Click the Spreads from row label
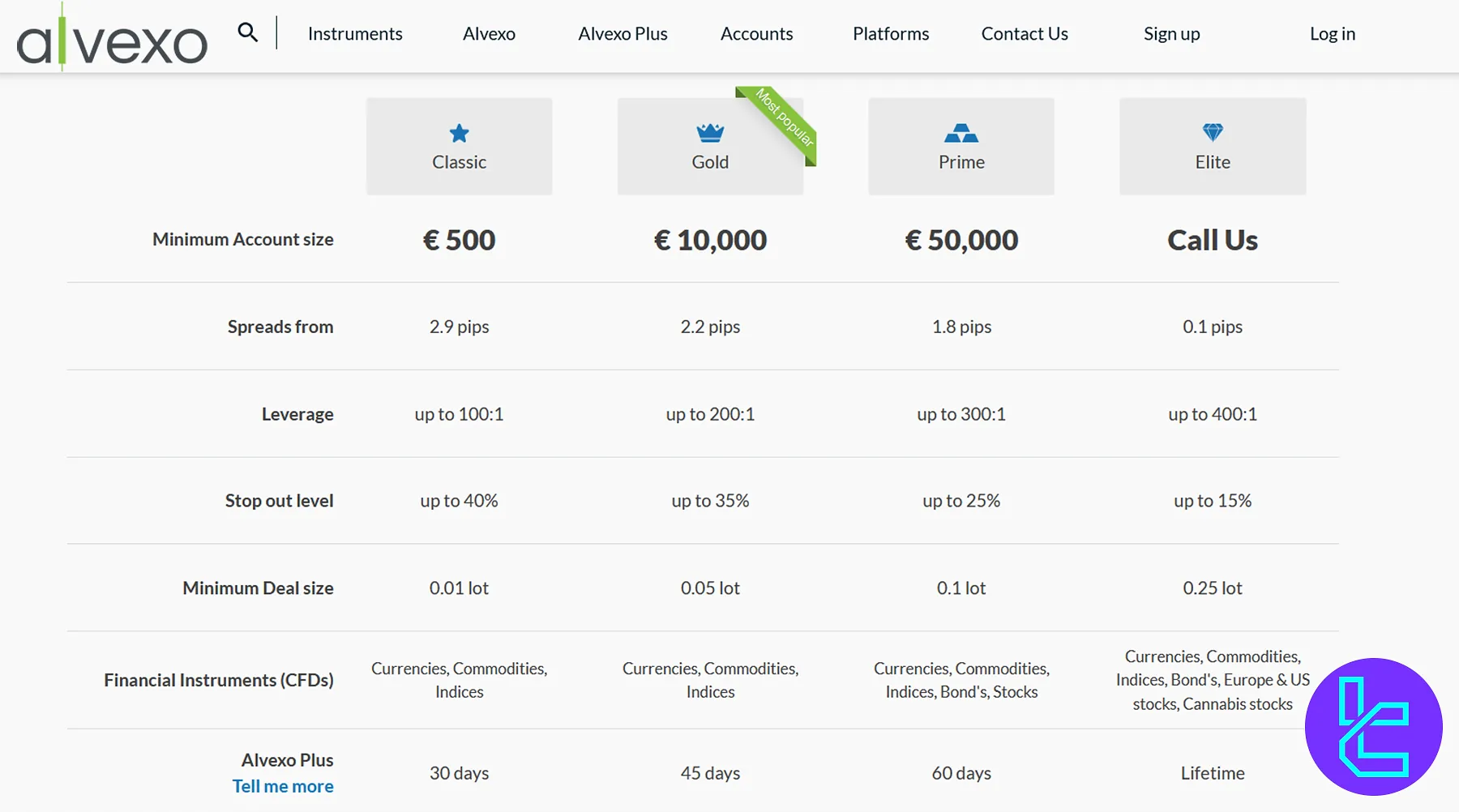This screenshot has height=812, width=1459. [280, 327]
